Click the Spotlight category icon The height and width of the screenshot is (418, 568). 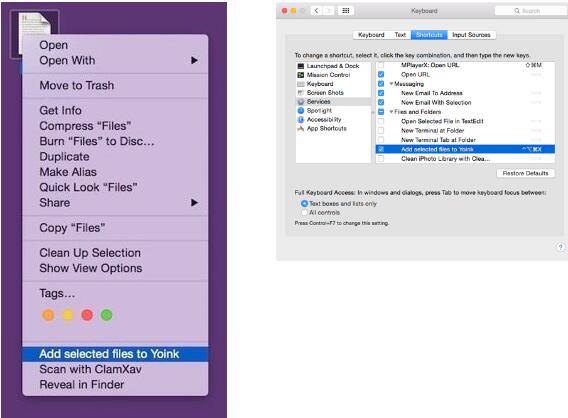coord(300,110)
